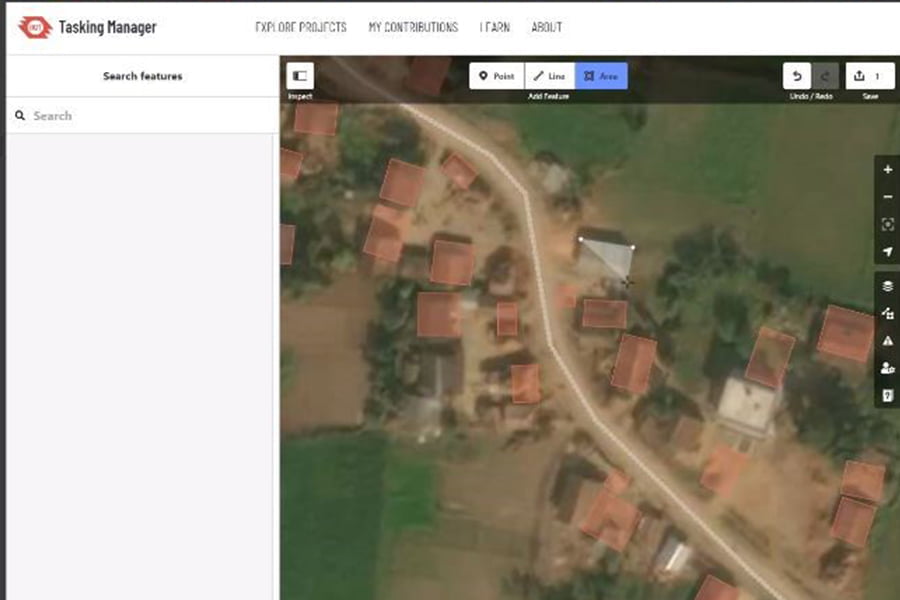Save edits with the upload button
The width and height of the screenshot is (900, 600).
(x=869, y=76)
